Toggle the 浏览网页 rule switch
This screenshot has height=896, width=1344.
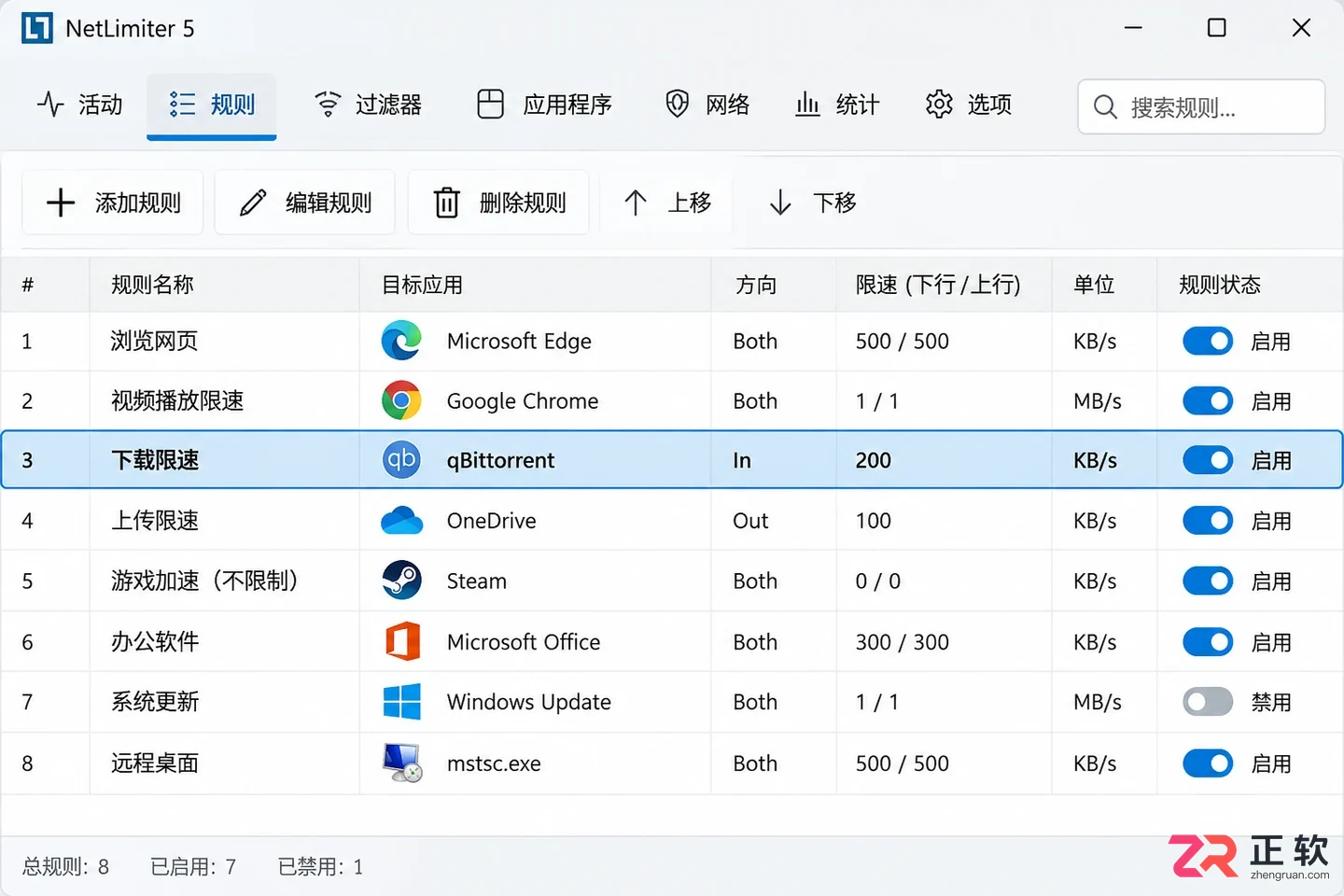[x=1208, y=342]
